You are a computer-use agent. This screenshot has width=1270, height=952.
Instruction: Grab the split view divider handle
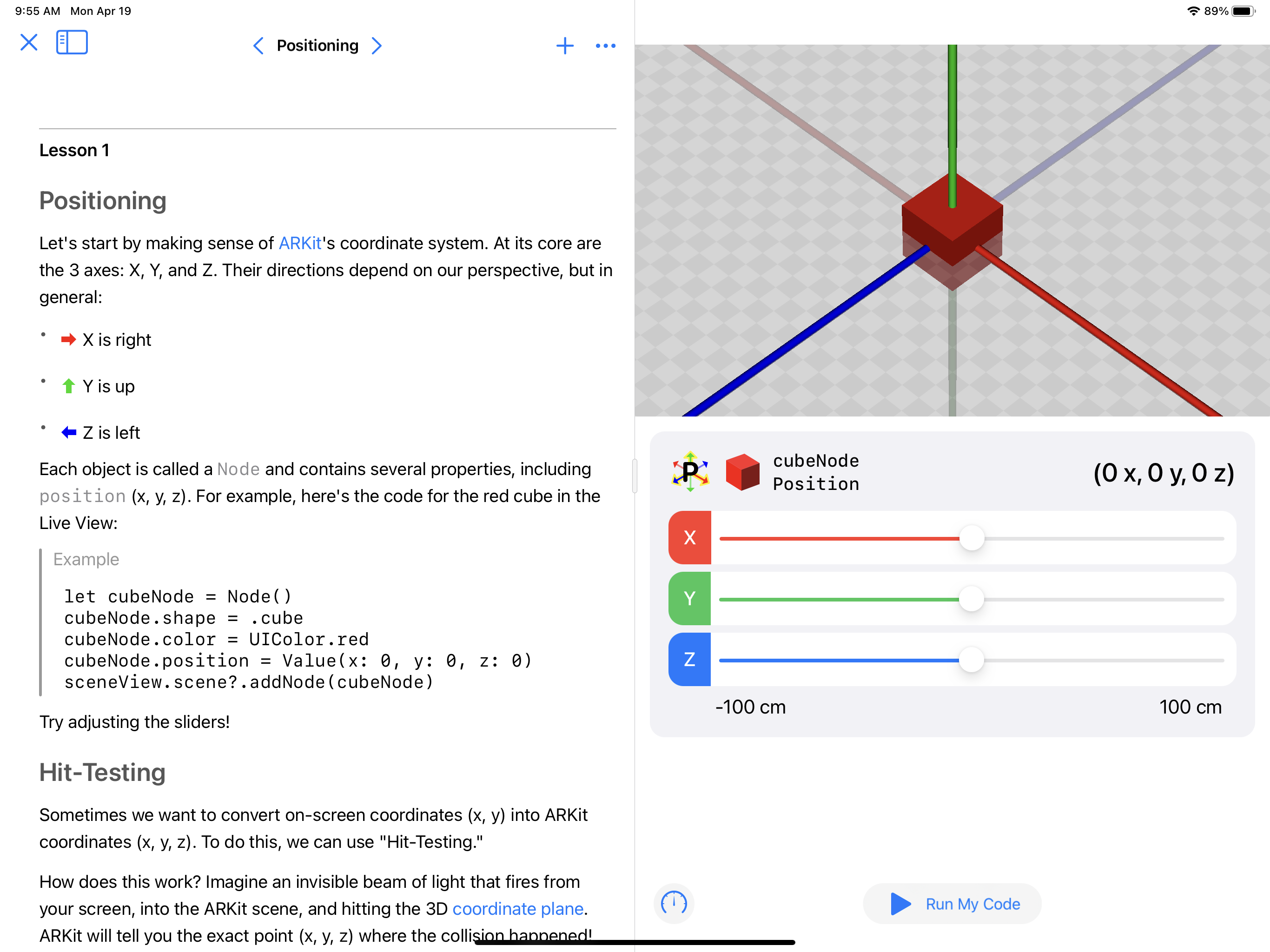pyautogui.click(x=635, y=476)
